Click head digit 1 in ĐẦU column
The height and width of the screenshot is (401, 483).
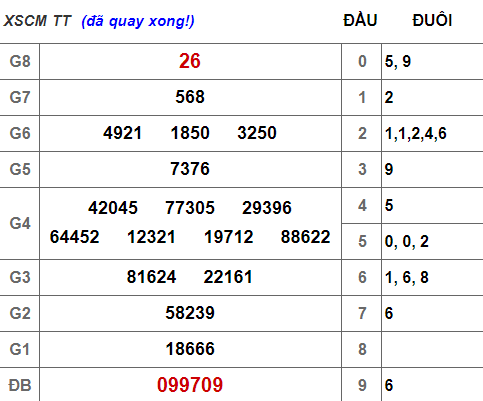click(x=362, y=97)
